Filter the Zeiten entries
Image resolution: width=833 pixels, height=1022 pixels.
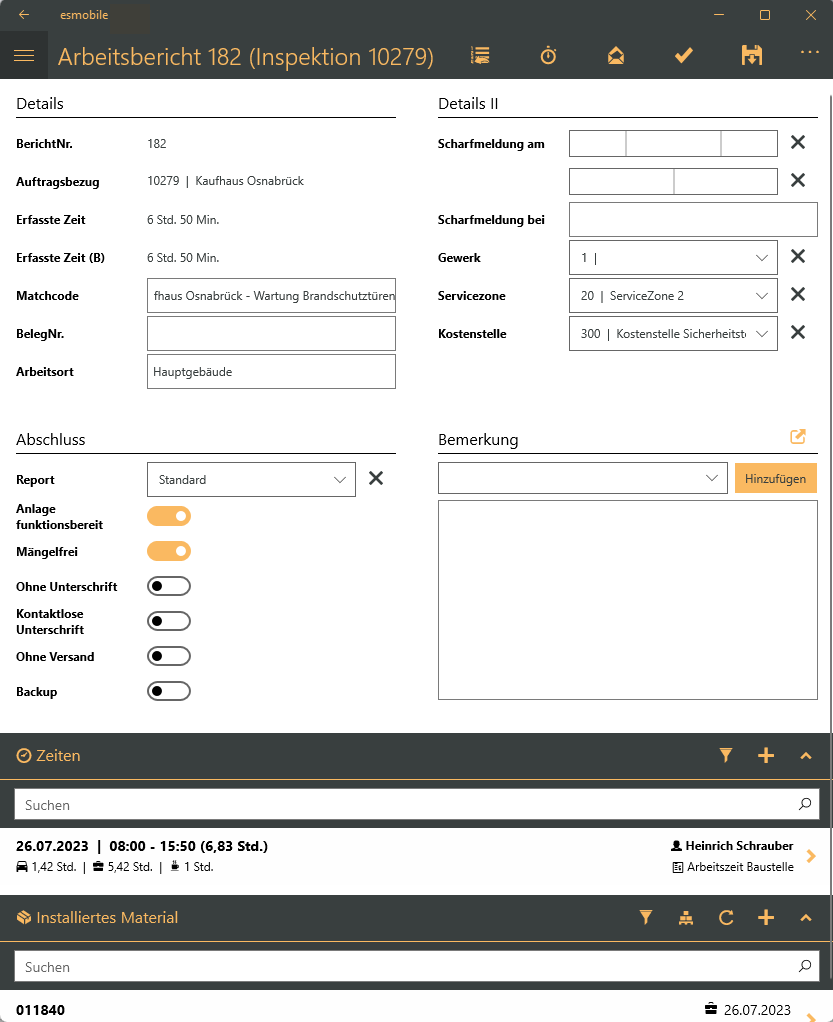pyautogui.click(x=725, y=755)
